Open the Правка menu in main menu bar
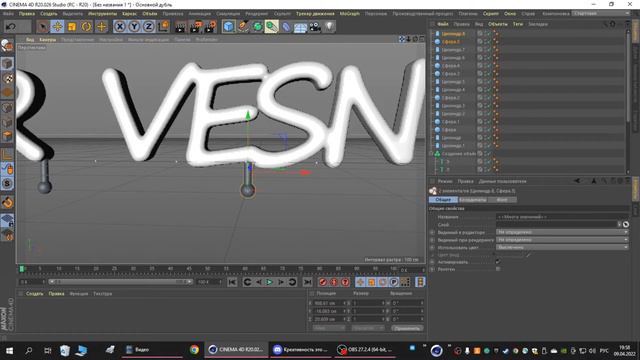The width and height of the screenshot is (640, 360). pos(27,14)
